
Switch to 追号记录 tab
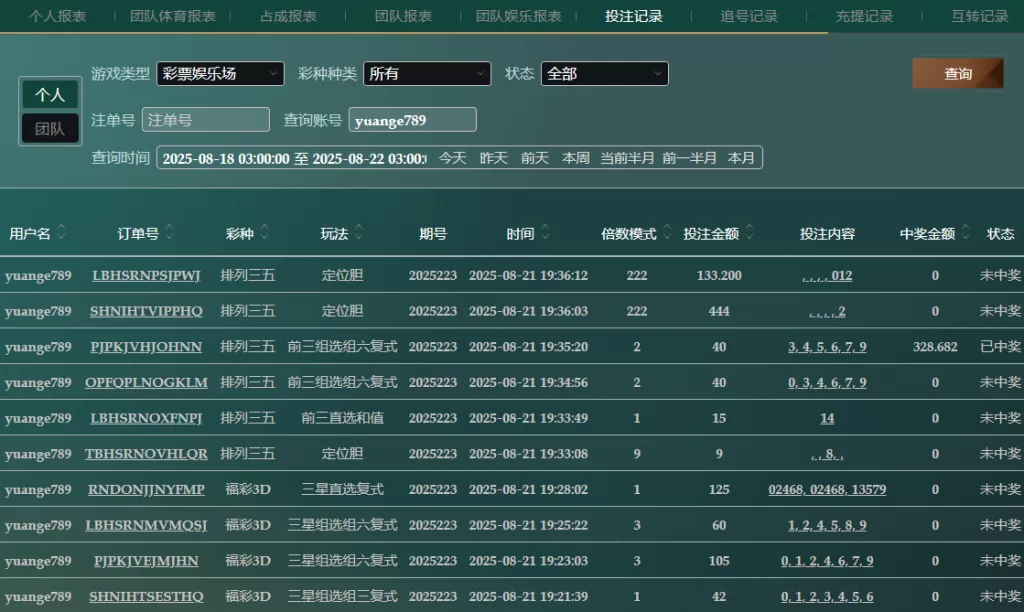(749, 16)
